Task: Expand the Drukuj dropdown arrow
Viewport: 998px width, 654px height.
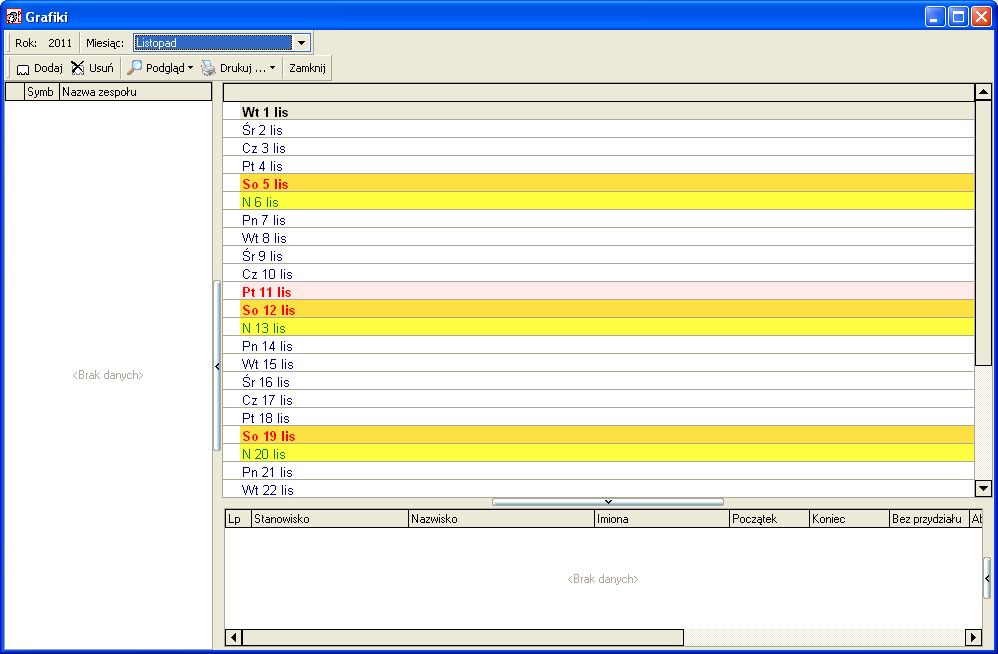Action: [x=272, y=68]
